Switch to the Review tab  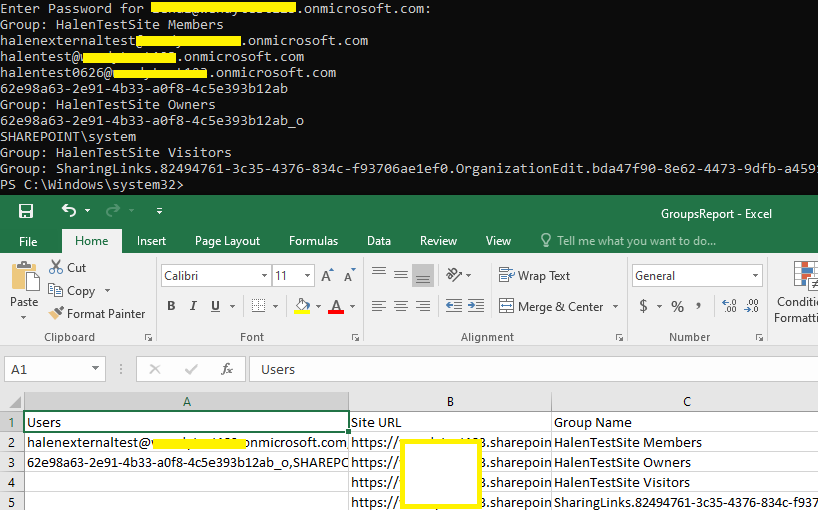pos(438,241)
